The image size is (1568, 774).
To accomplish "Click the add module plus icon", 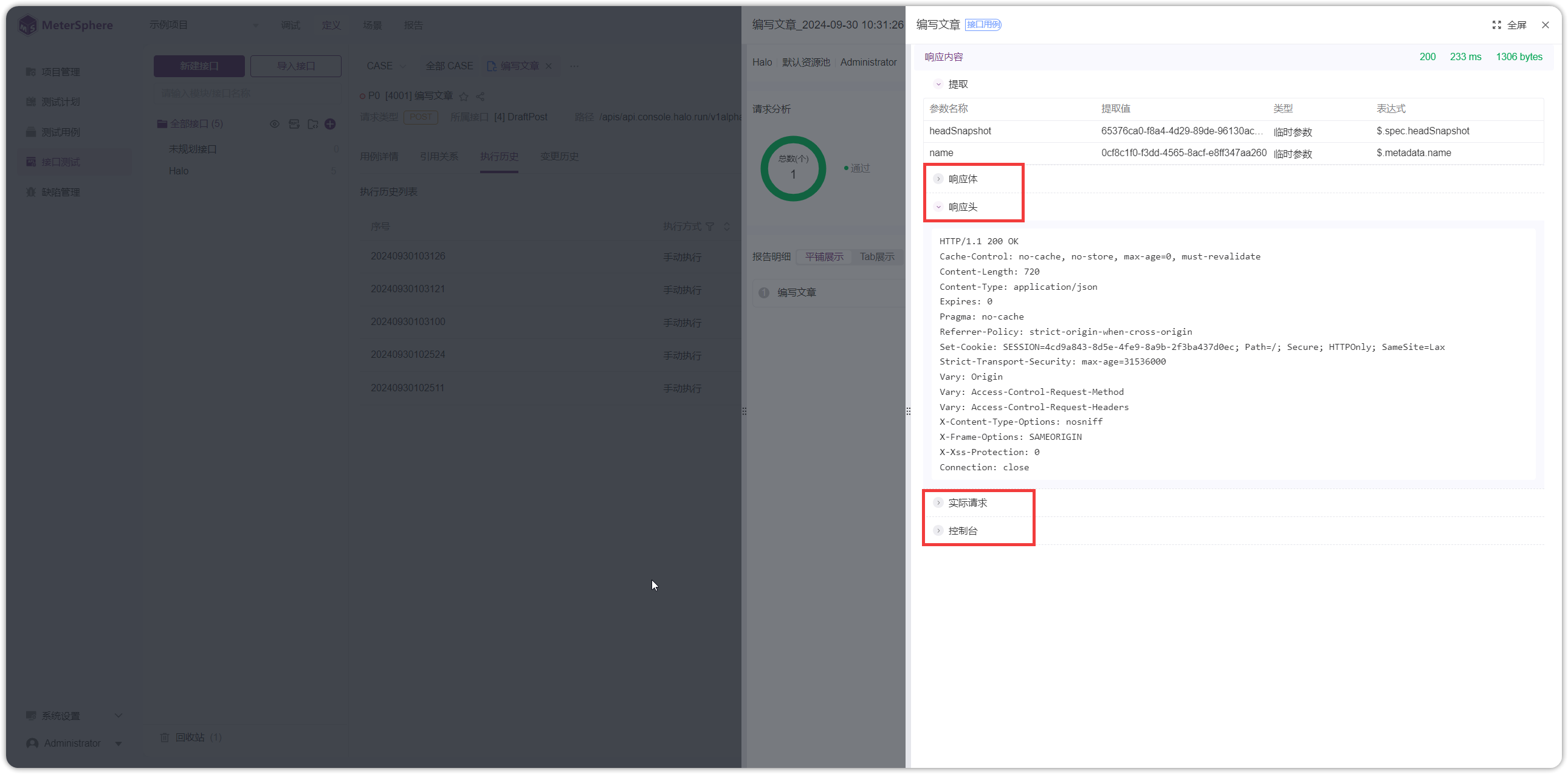I will pyautogui.click(x=330, y=124).
